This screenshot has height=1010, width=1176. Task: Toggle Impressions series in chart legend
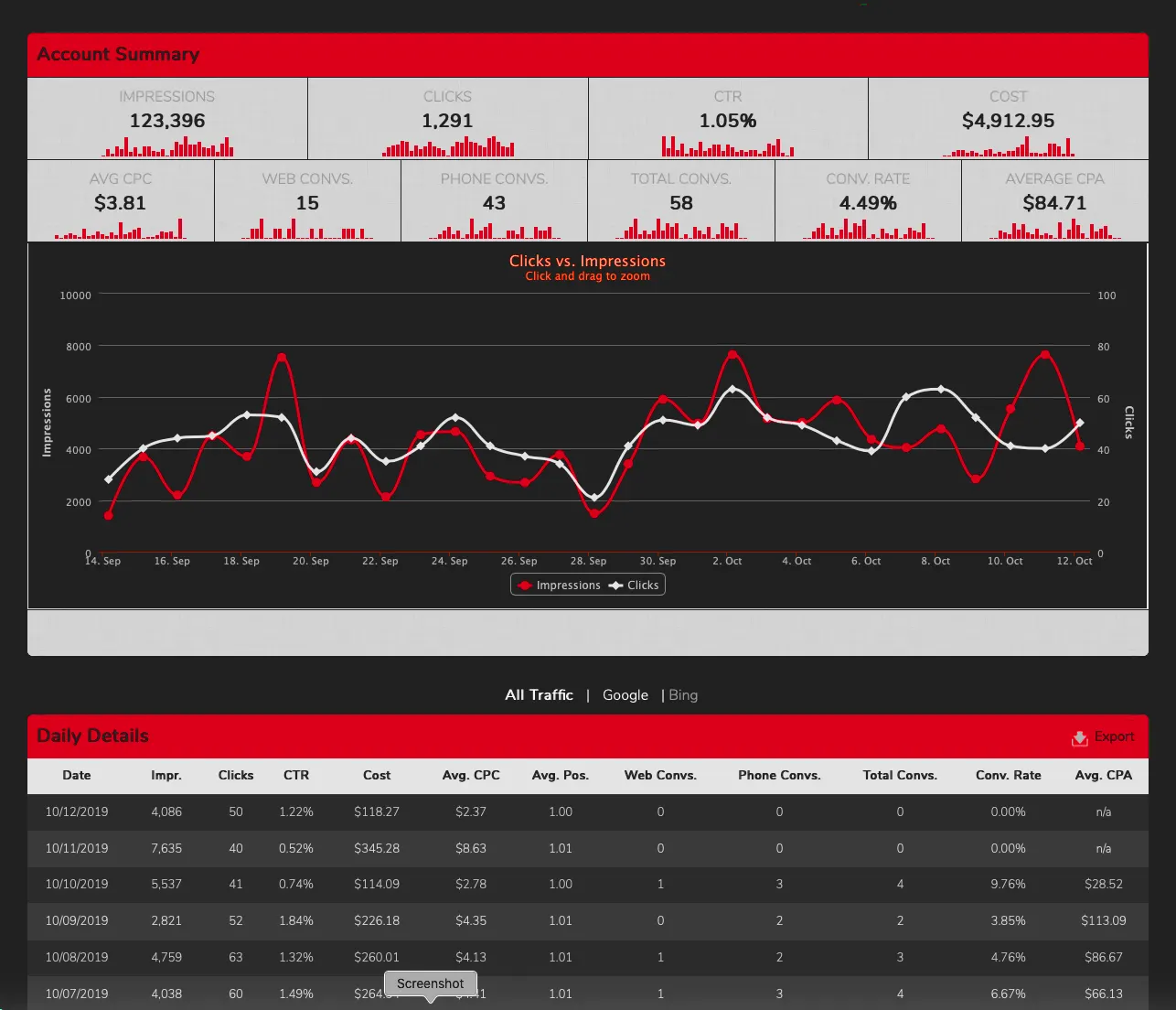[x=559, y=586]
